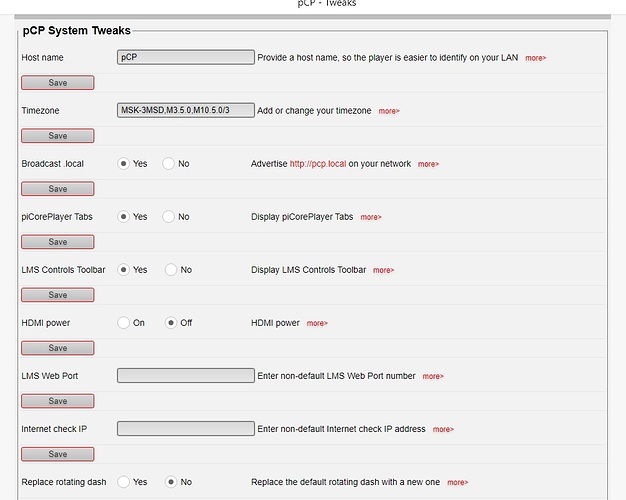Open more info about LMS Controls Toolbar
Image resolution: width=626 pixels, height=500 pixels.
point(383,270)
